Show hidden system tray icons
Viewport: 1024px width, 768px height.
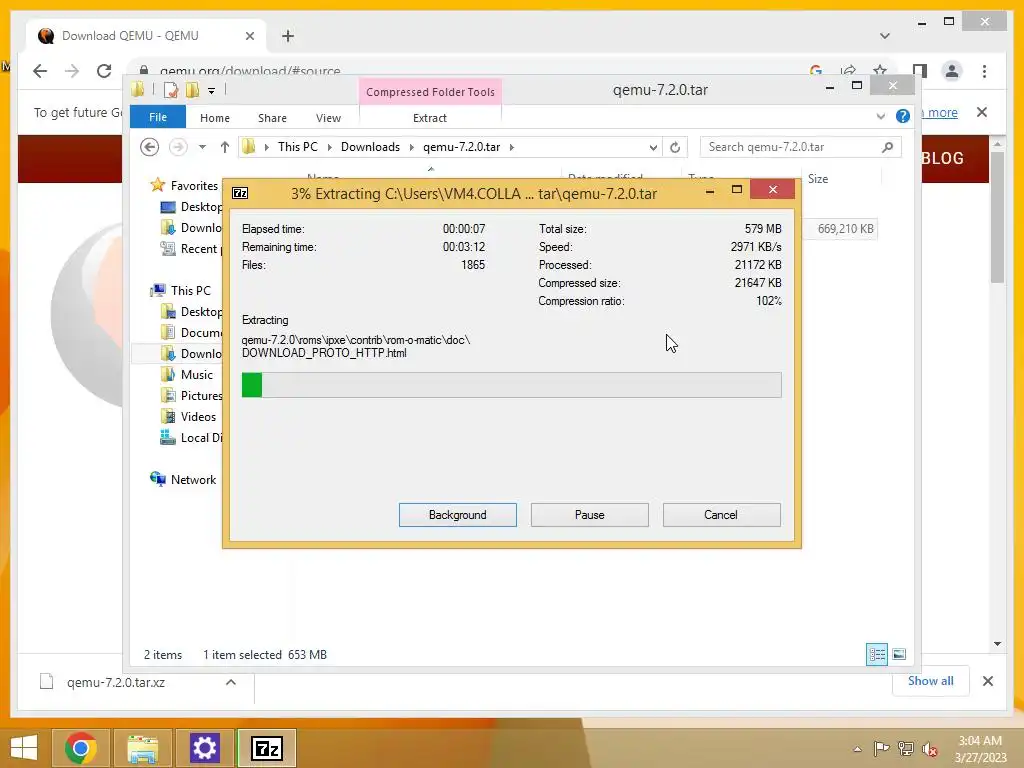857,749
